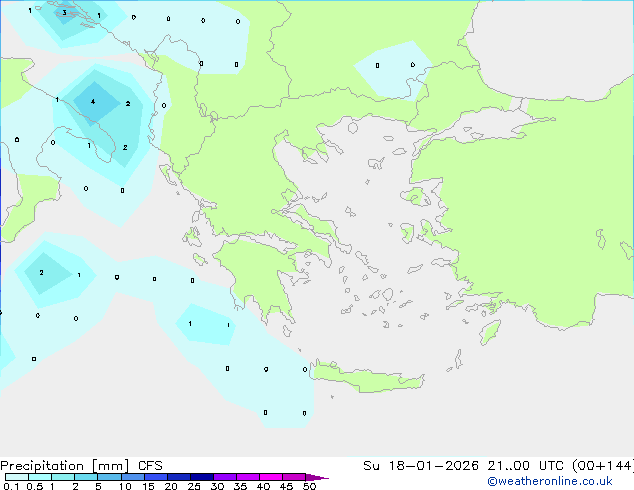The height and width of the screenshot is (490, 634).
Task: Click the 25–30 mm dark navy legend swatch
Action: [201, 477]
